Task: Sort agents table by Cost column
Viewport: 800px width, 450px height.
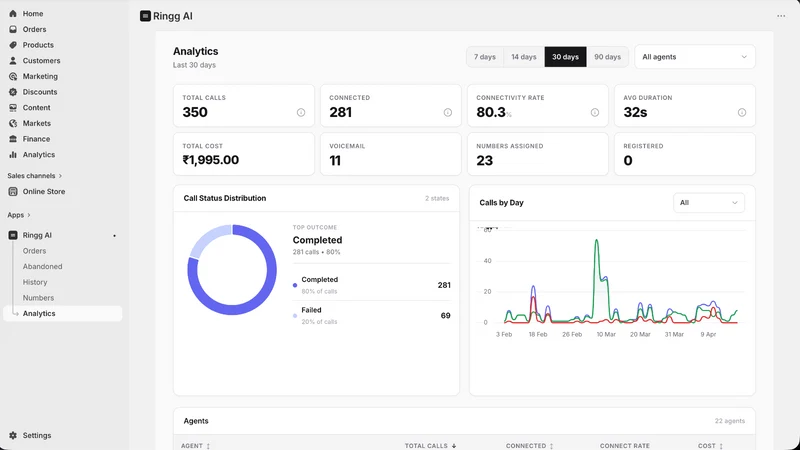Action: point(710,446)
